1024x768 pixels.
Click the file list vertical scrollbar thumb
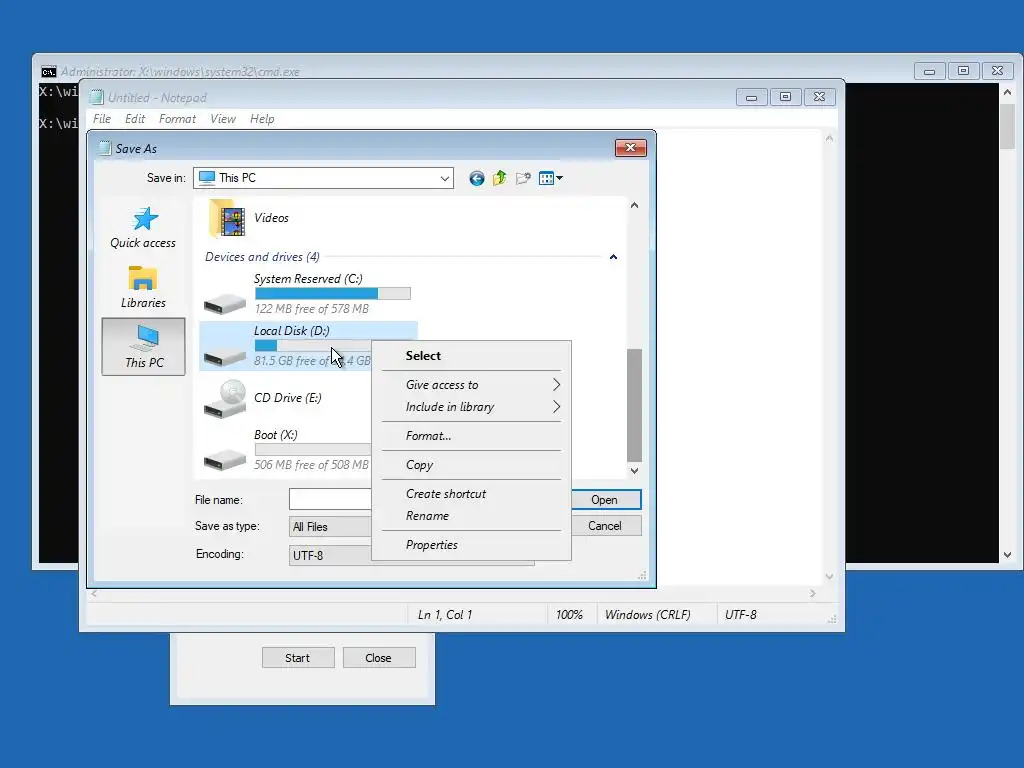(634, 405)
